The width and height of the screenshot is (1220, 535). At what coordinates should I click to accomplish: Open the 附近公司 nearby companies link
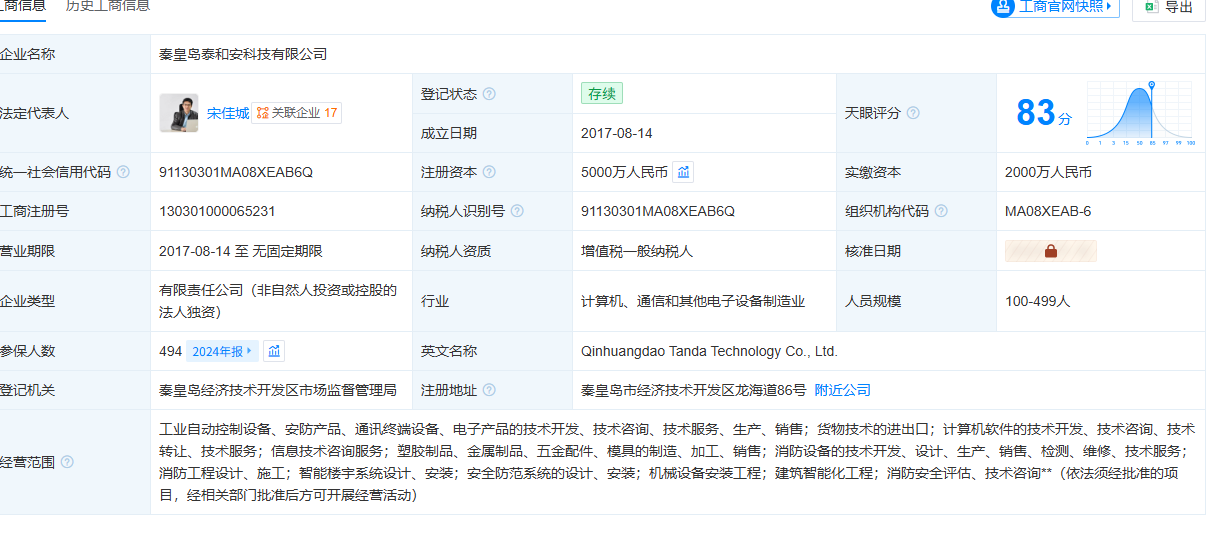point(842,390)
